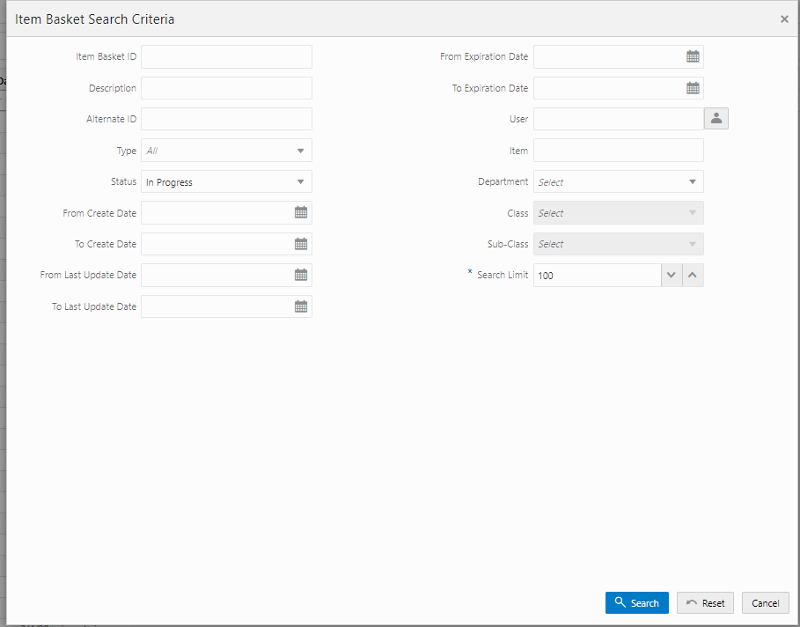This screenshot has width=800, height=627.
Task: Open the To Last Update Date calendar
Action: pyautogui.click(x=301, y=306)
